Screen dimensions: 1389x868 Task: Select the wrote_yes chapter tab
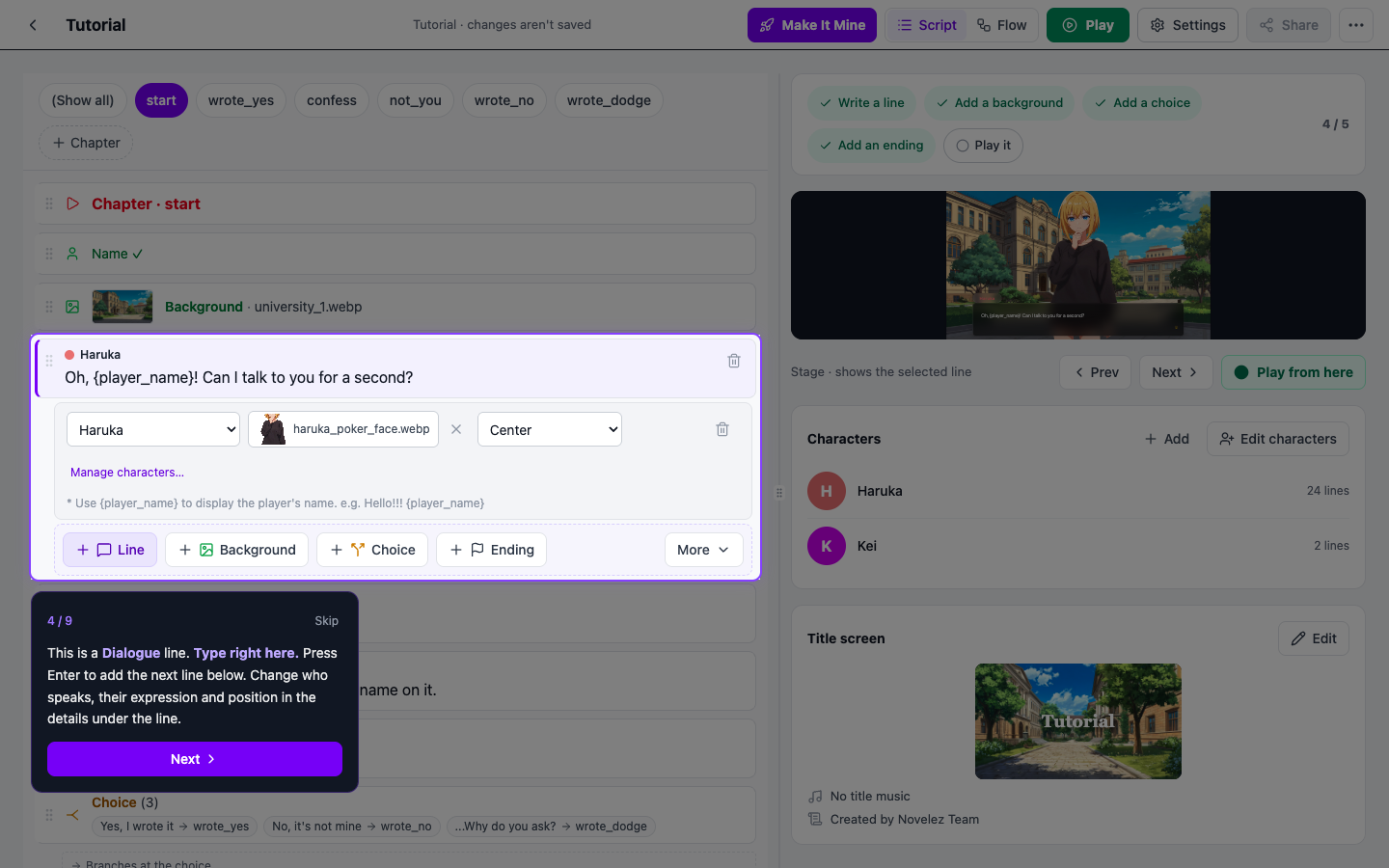point(241,100)
